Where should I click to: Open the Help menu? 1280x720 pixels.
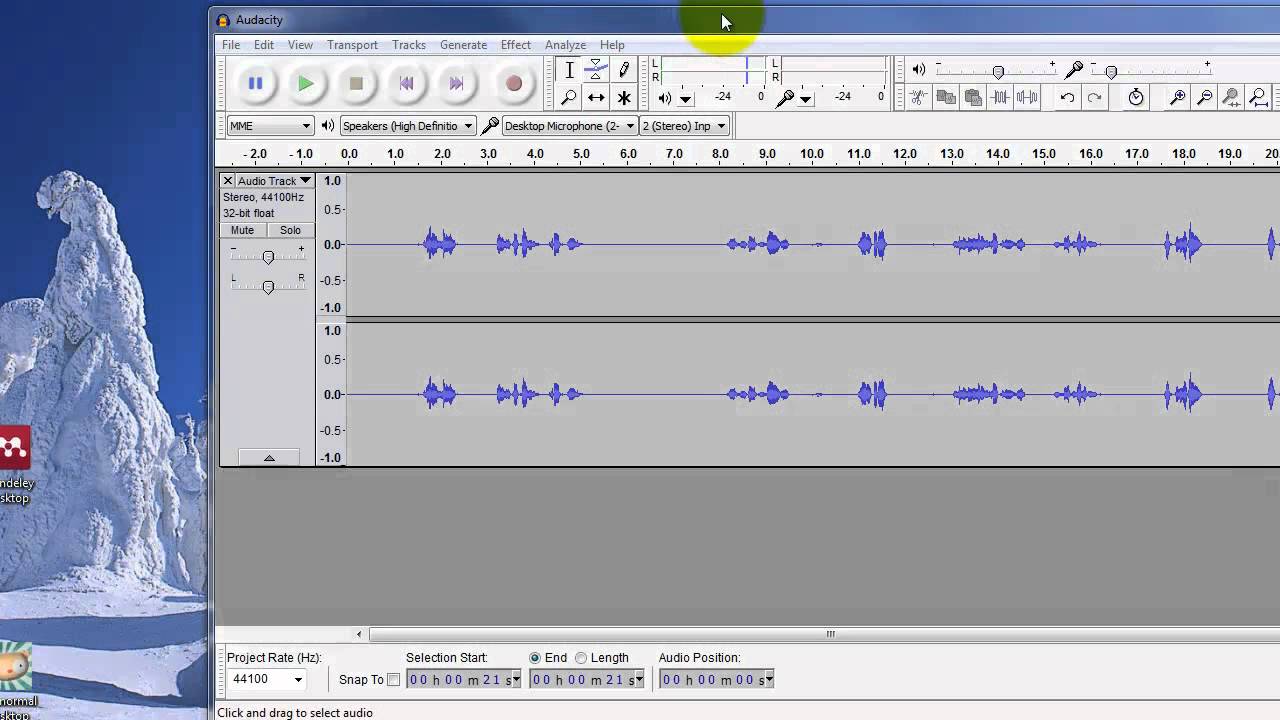[x=612, y=45]
